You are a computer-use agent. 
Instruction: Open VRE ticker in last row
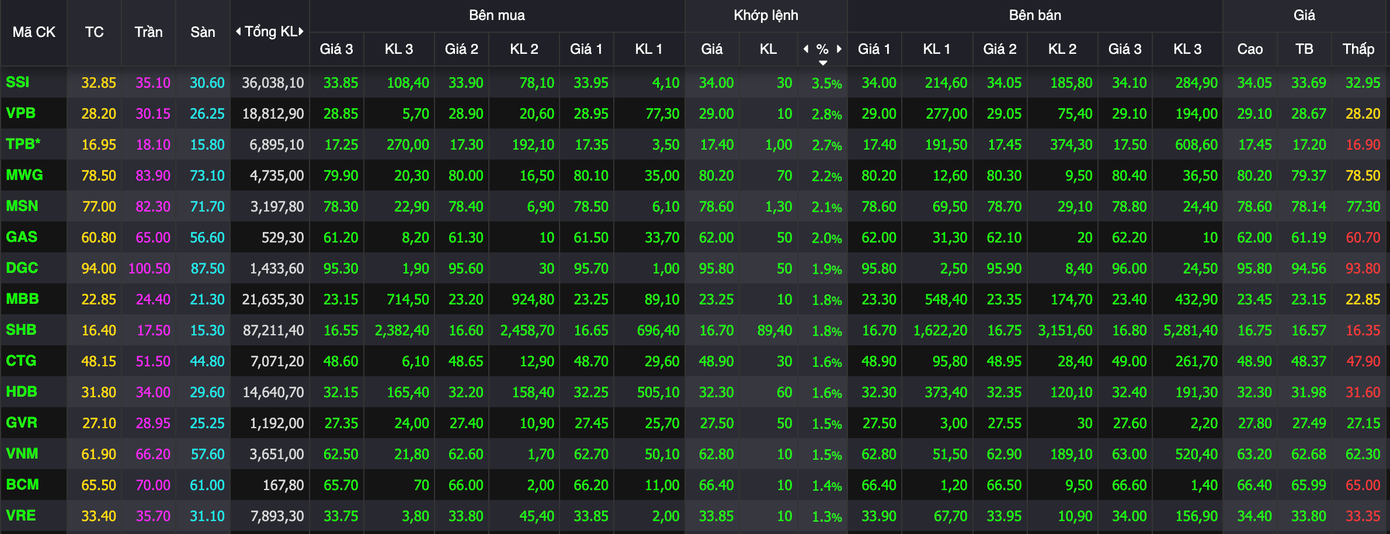[x=20, y=516]
